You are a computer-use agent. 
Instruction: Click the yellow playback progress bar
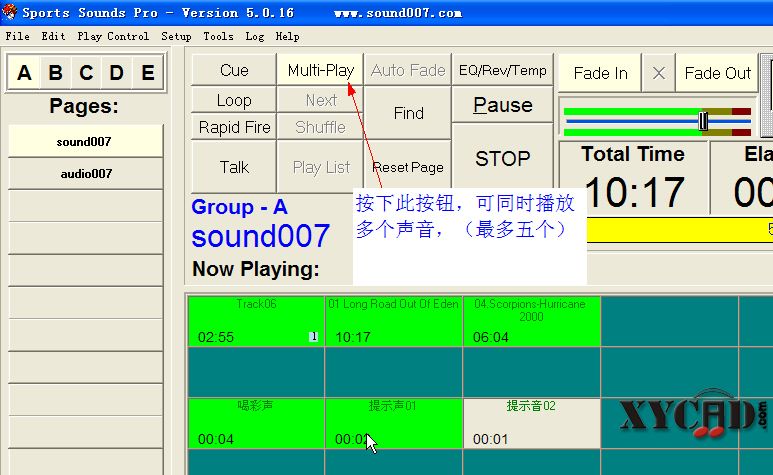click(680, 229)
